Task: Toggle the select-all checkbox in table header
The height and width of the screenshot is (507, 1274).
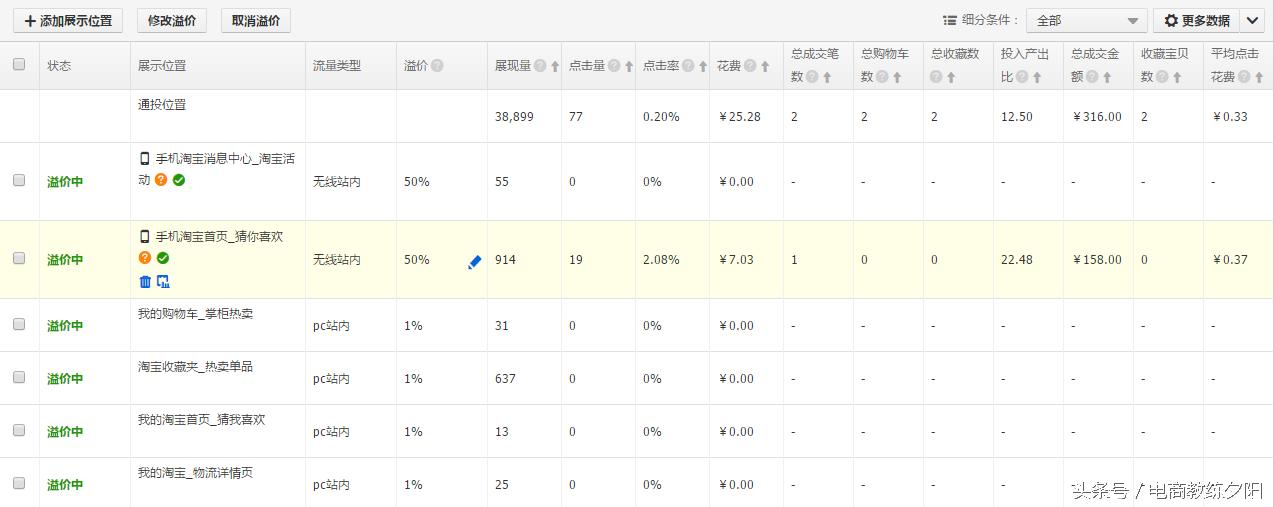Action: pyautogui.click(x=19, y=65)
